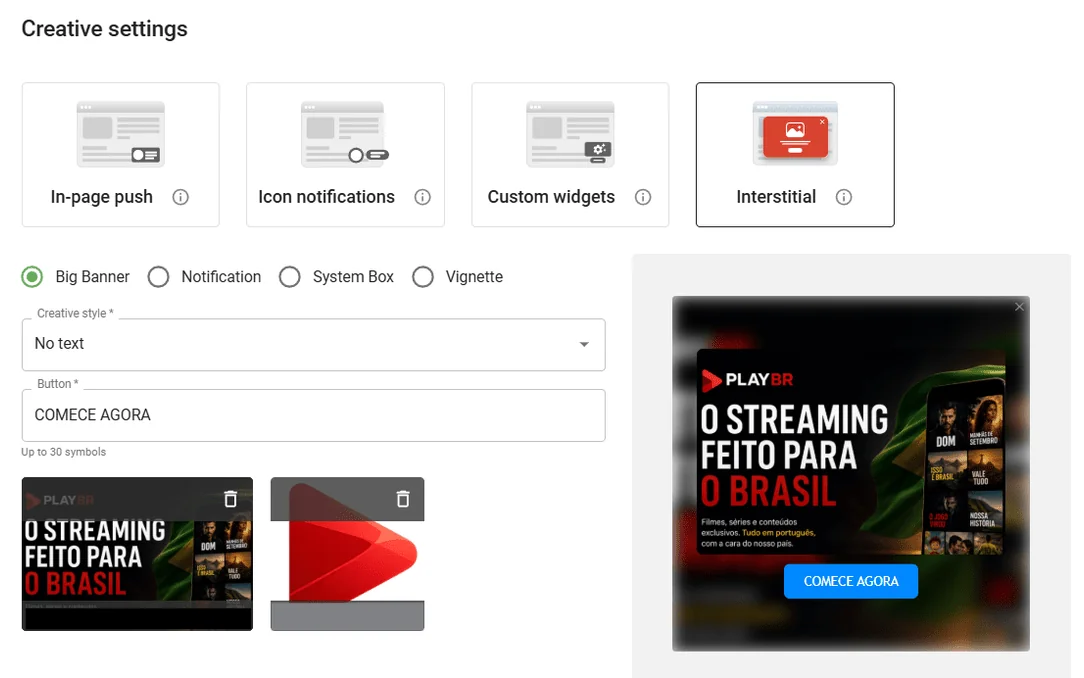1084x678 pixels.
Task: Select the Notification radio button
Action: [158, 277]
